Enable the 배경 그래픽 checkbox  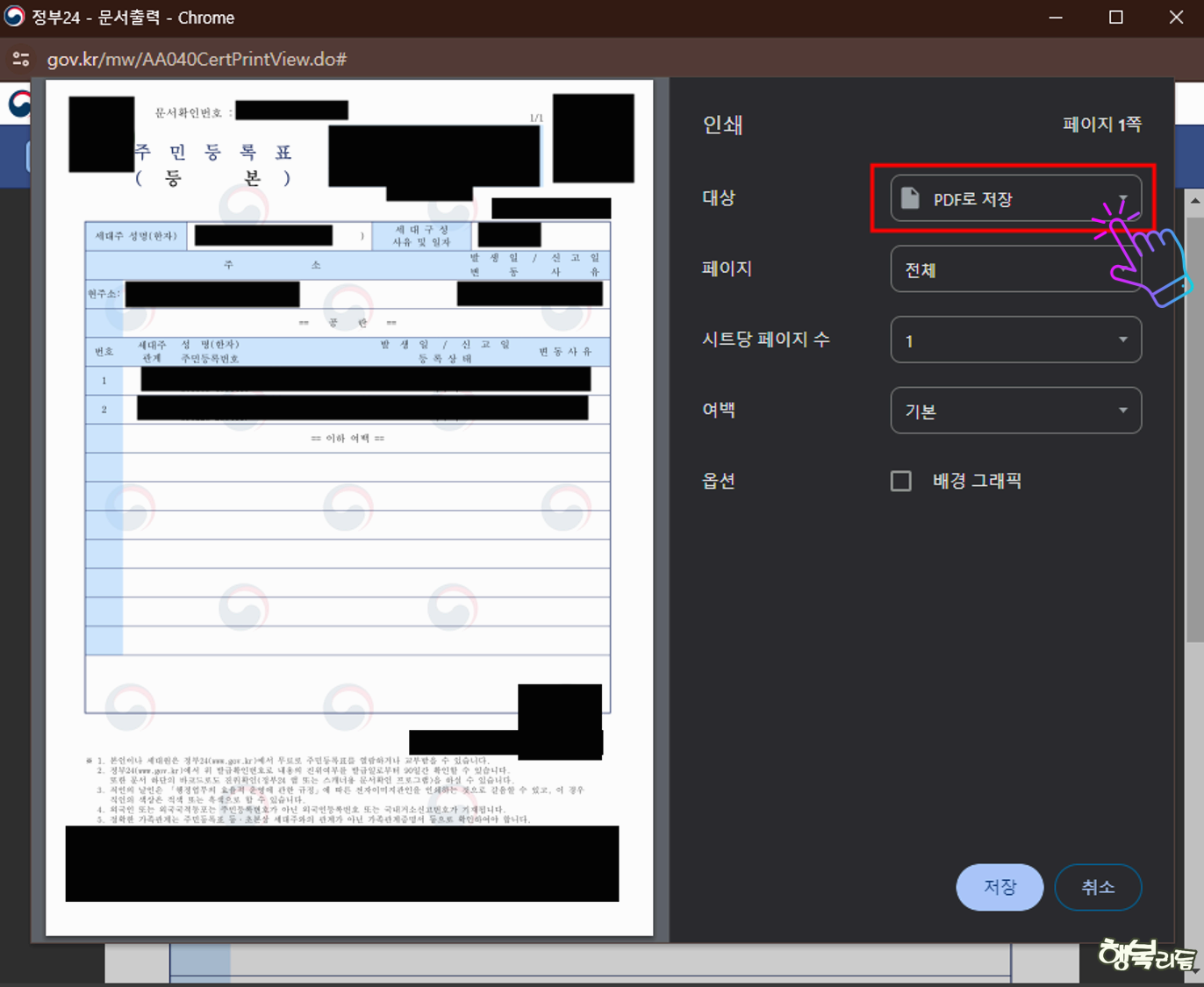[x=901, y=481]
